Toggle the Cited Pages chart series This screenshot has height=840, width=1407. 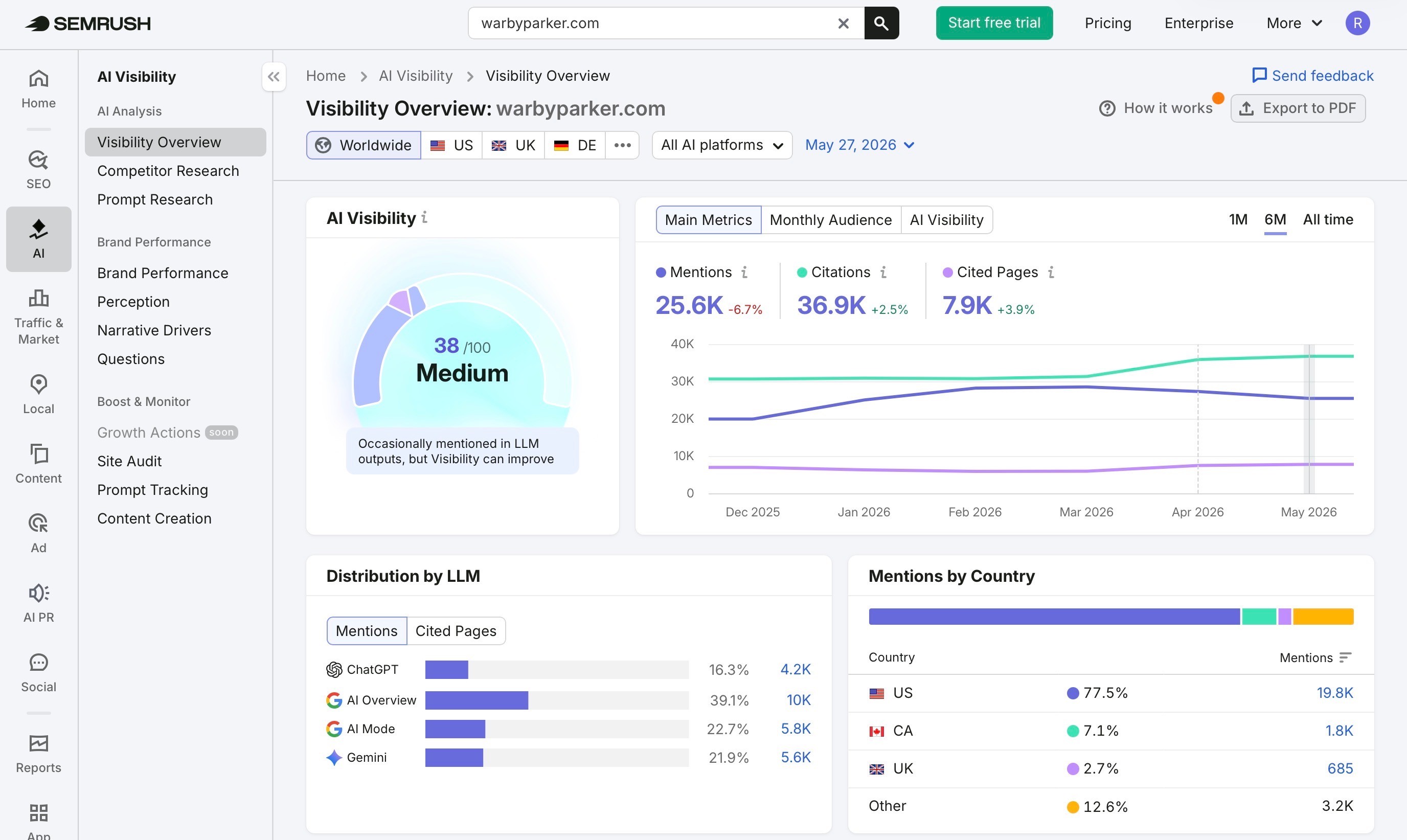coord(990,273)
